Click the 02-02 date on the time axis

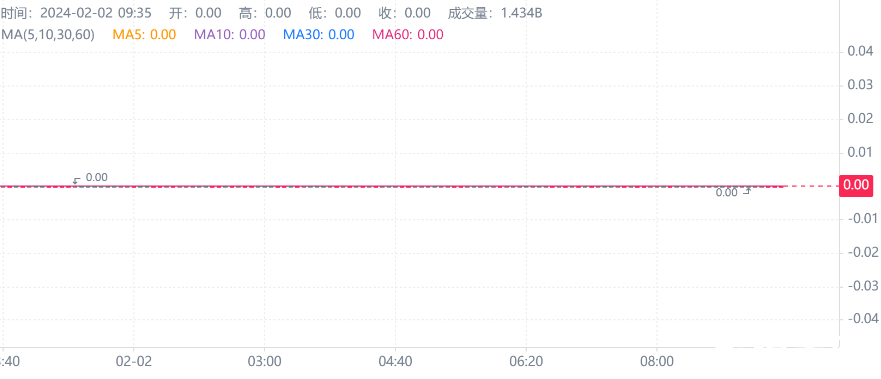click(x=134, y=361)
